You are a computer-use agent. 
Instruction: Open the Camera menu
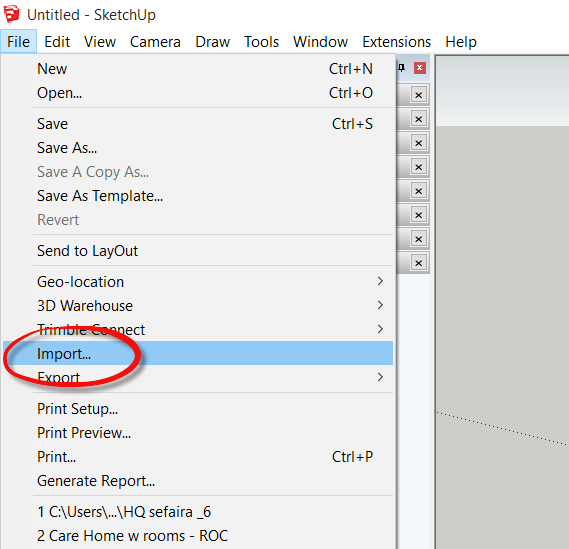(x=155, y=42)
